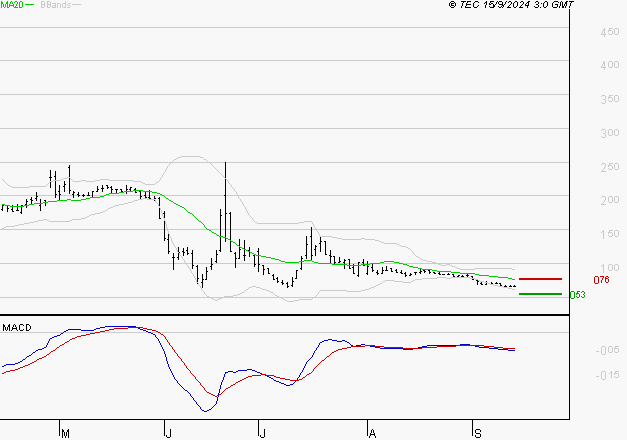
Task: Click the second J month marker
Action: click(x=262, y=433)
